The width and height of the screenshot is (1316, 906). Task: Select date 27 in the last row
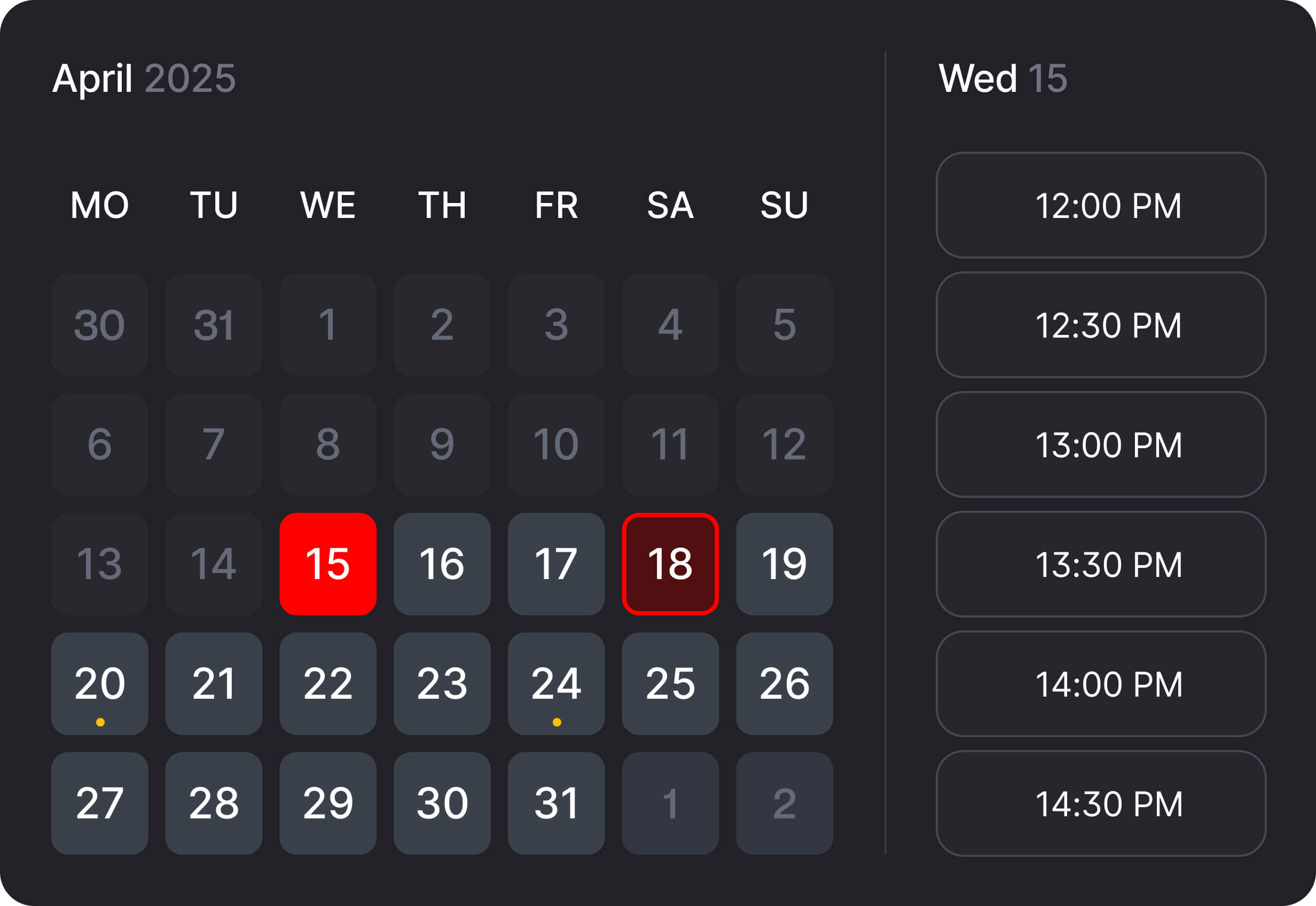tap(100, 804)
